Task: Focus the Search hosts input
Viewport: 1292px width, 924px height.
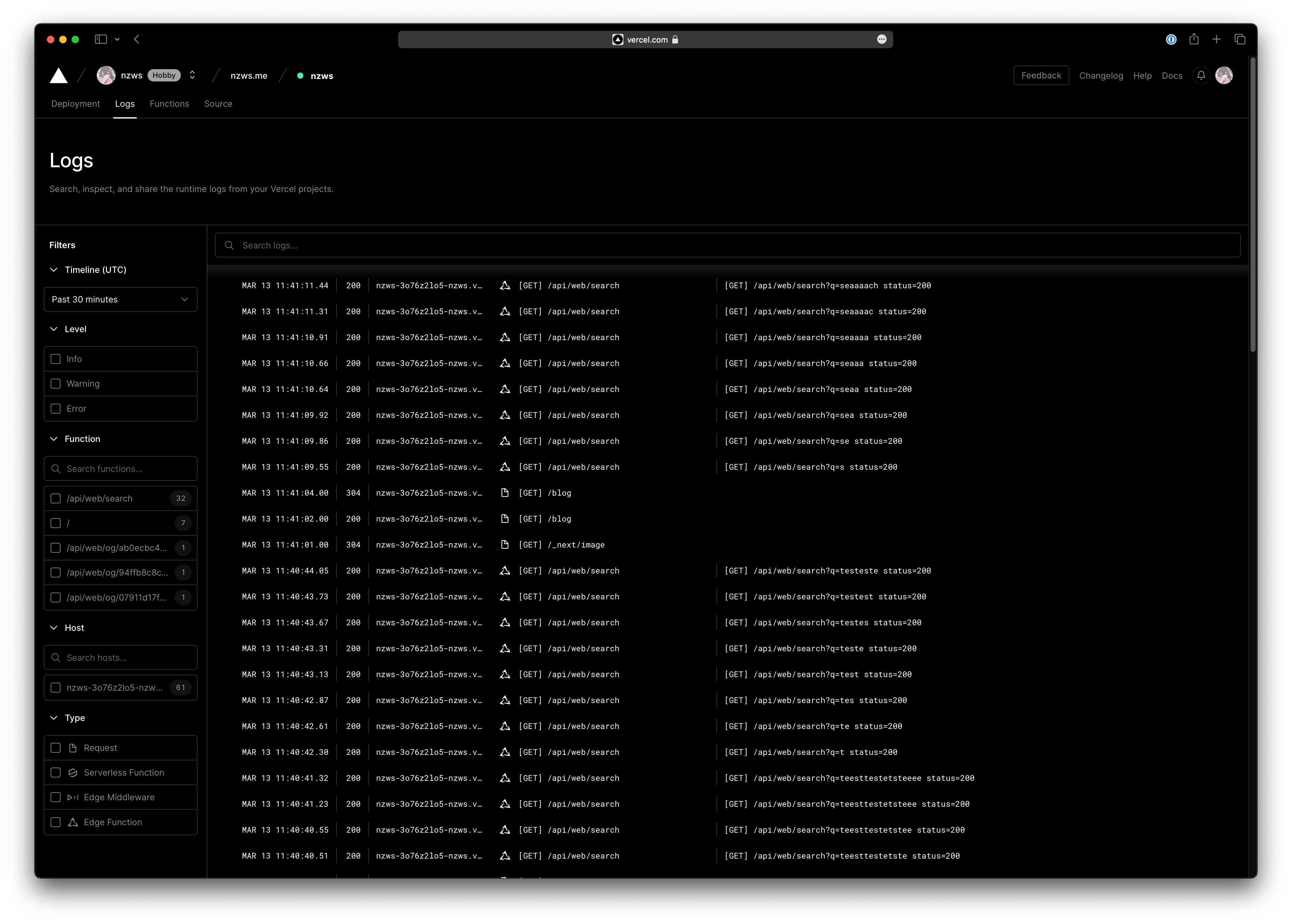Action: coord(121,658)
